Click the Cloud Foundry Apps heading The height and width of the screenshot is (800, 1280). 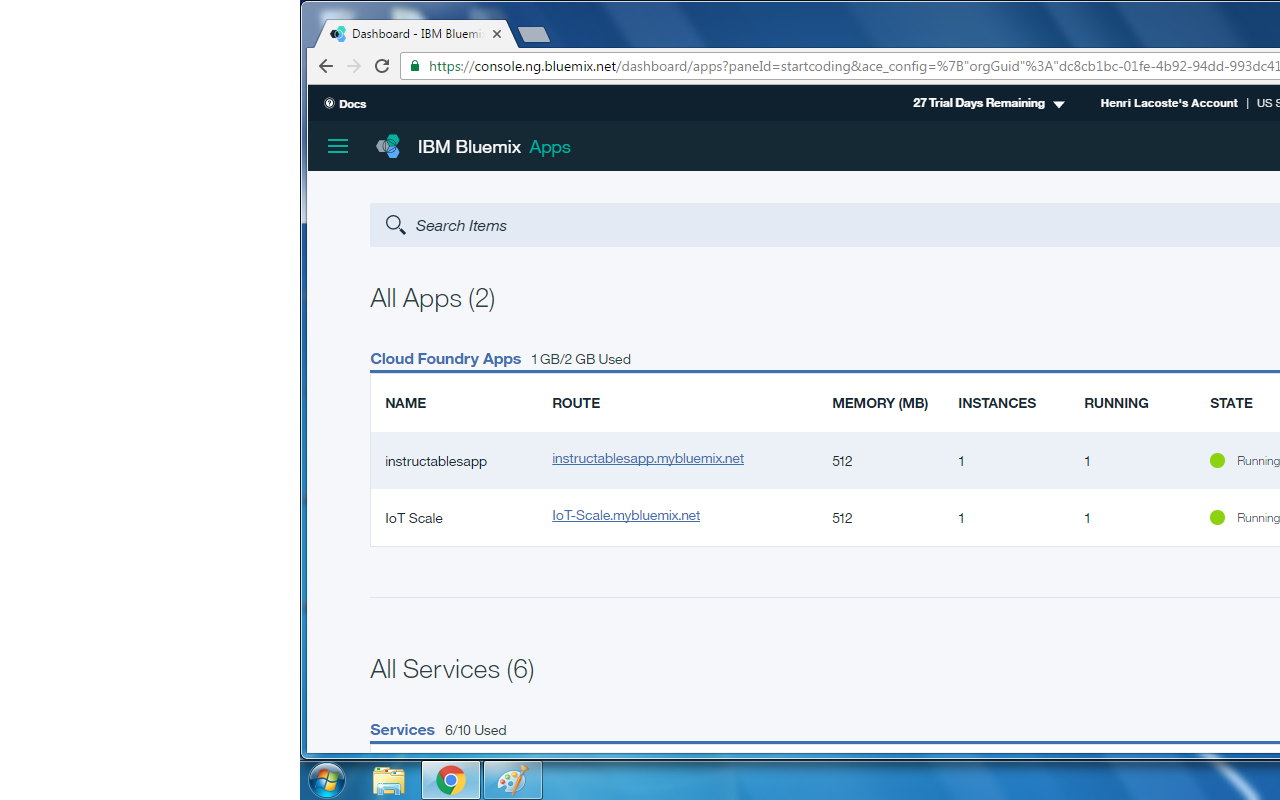point(446,359)
